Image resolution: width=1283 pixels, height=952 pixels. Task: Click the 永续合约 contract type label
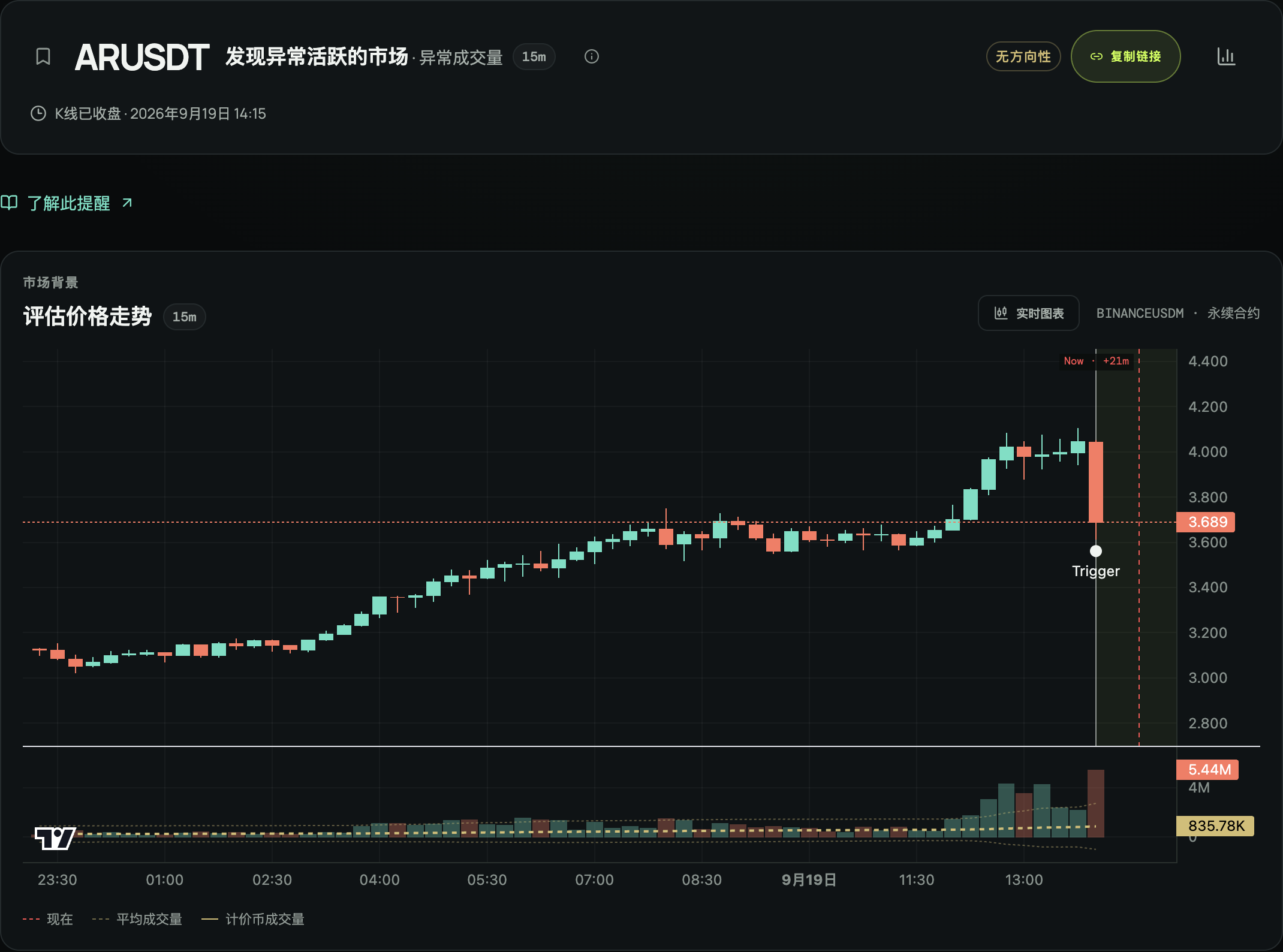pos(1233,313)
